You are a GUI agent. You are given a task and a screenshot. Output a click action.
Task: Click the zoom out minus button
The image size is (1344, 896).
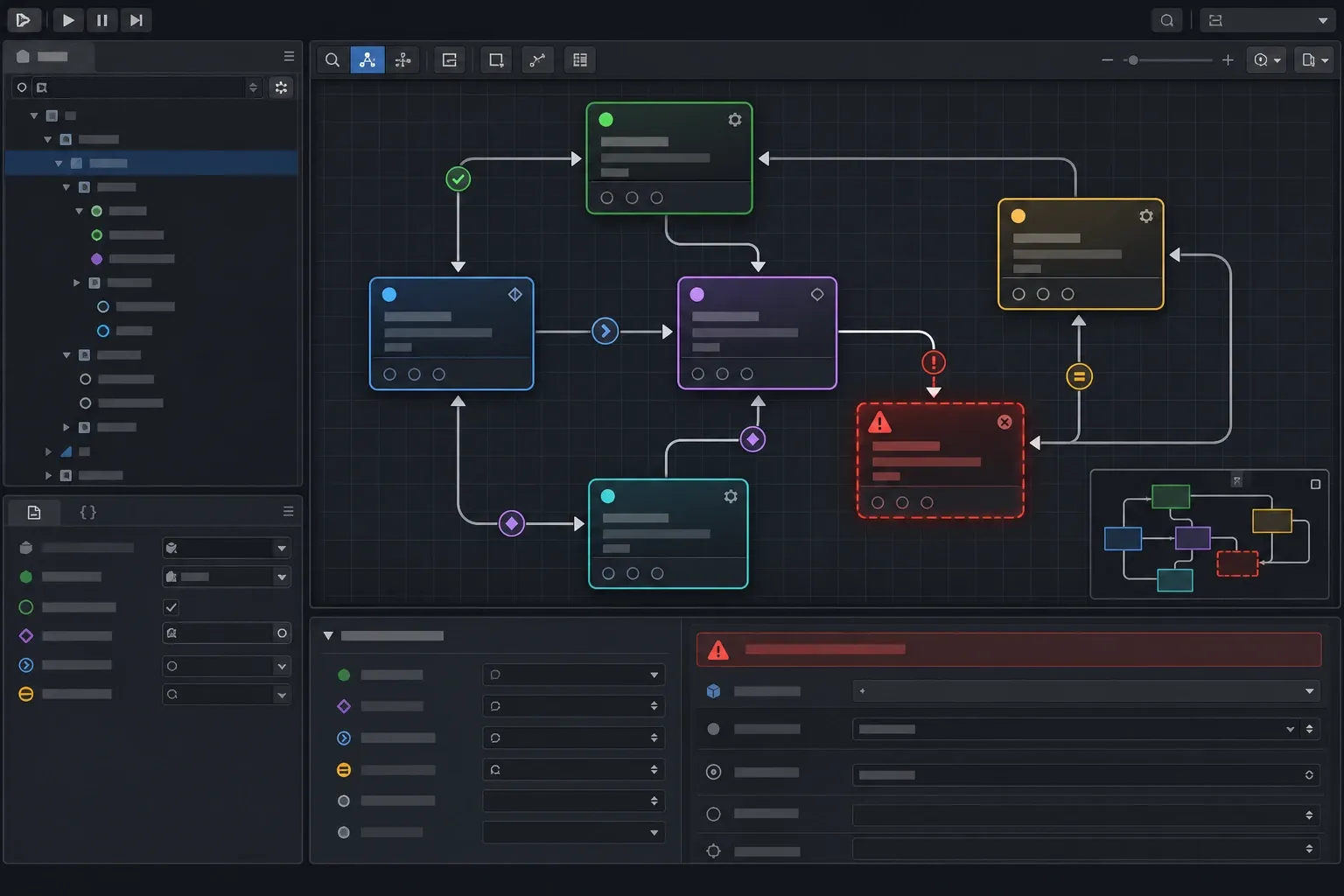pyautogui.click(x=1107, y=59)
